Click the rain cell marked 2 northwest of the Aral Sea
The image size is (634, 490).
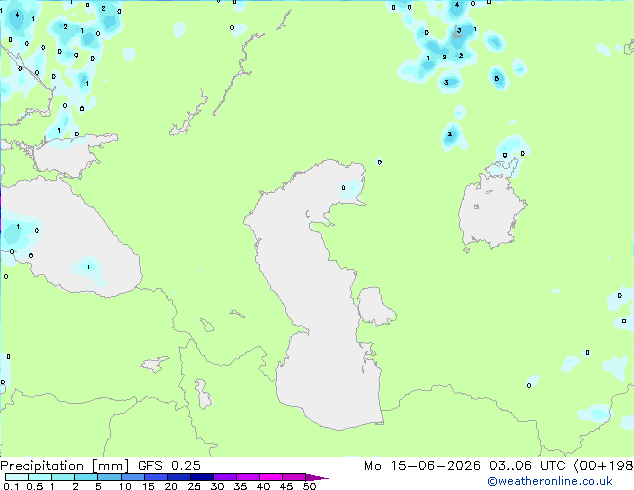450,134
